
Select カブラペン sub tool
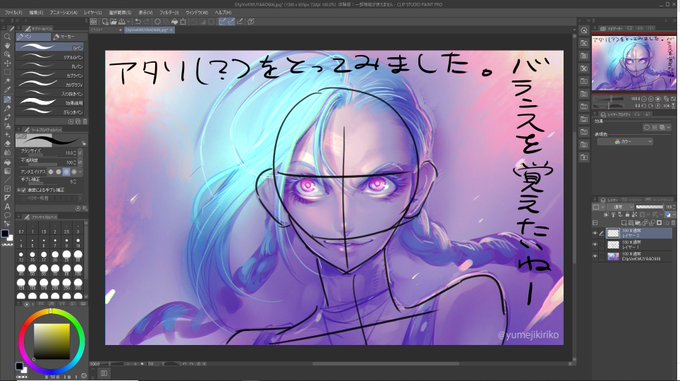49,75
